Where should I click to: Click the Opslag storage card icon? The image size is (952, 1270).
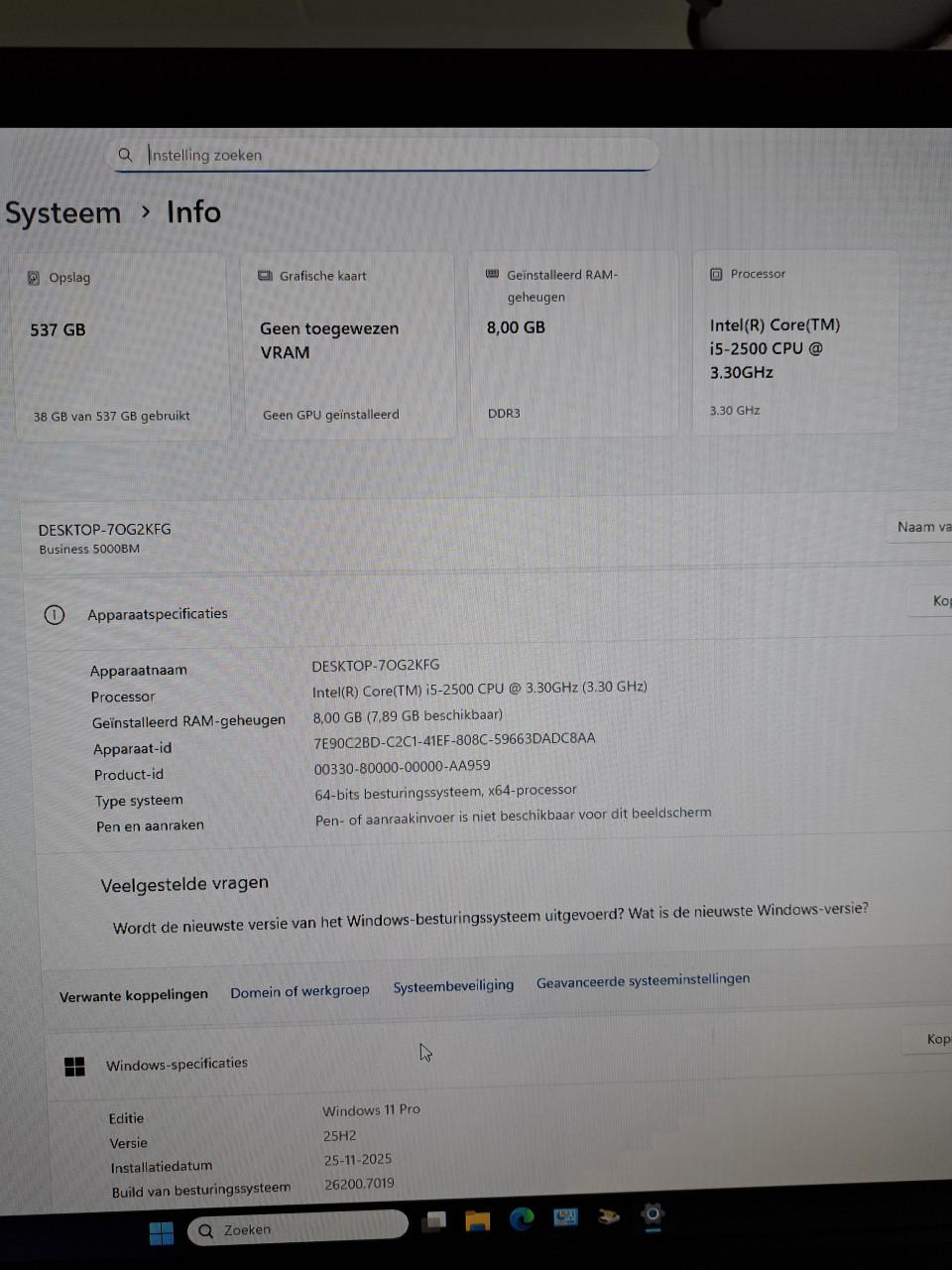click(34, 277)
